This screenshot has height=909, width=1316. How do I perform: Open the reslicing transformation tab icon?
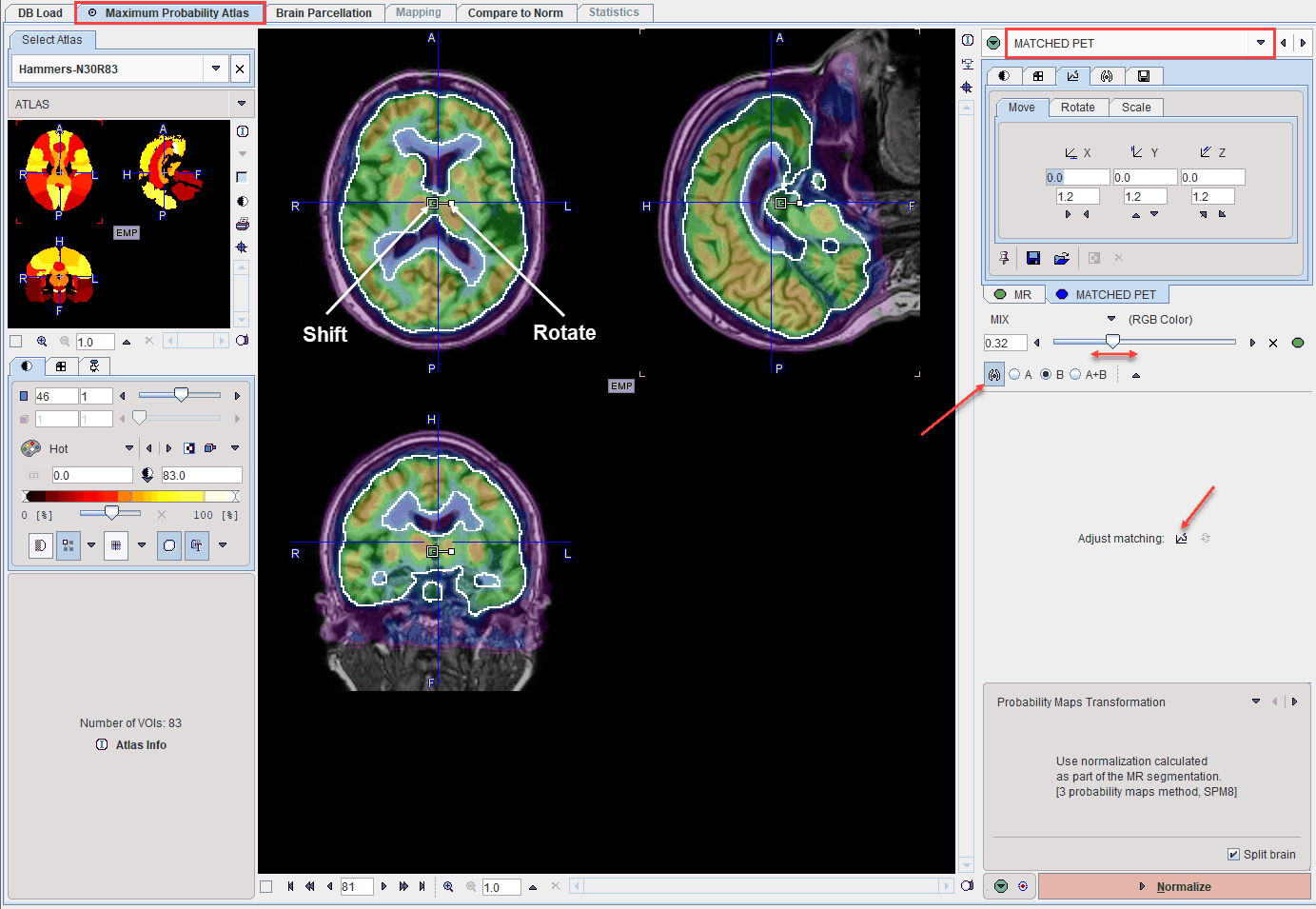[x=1072, y=76]
